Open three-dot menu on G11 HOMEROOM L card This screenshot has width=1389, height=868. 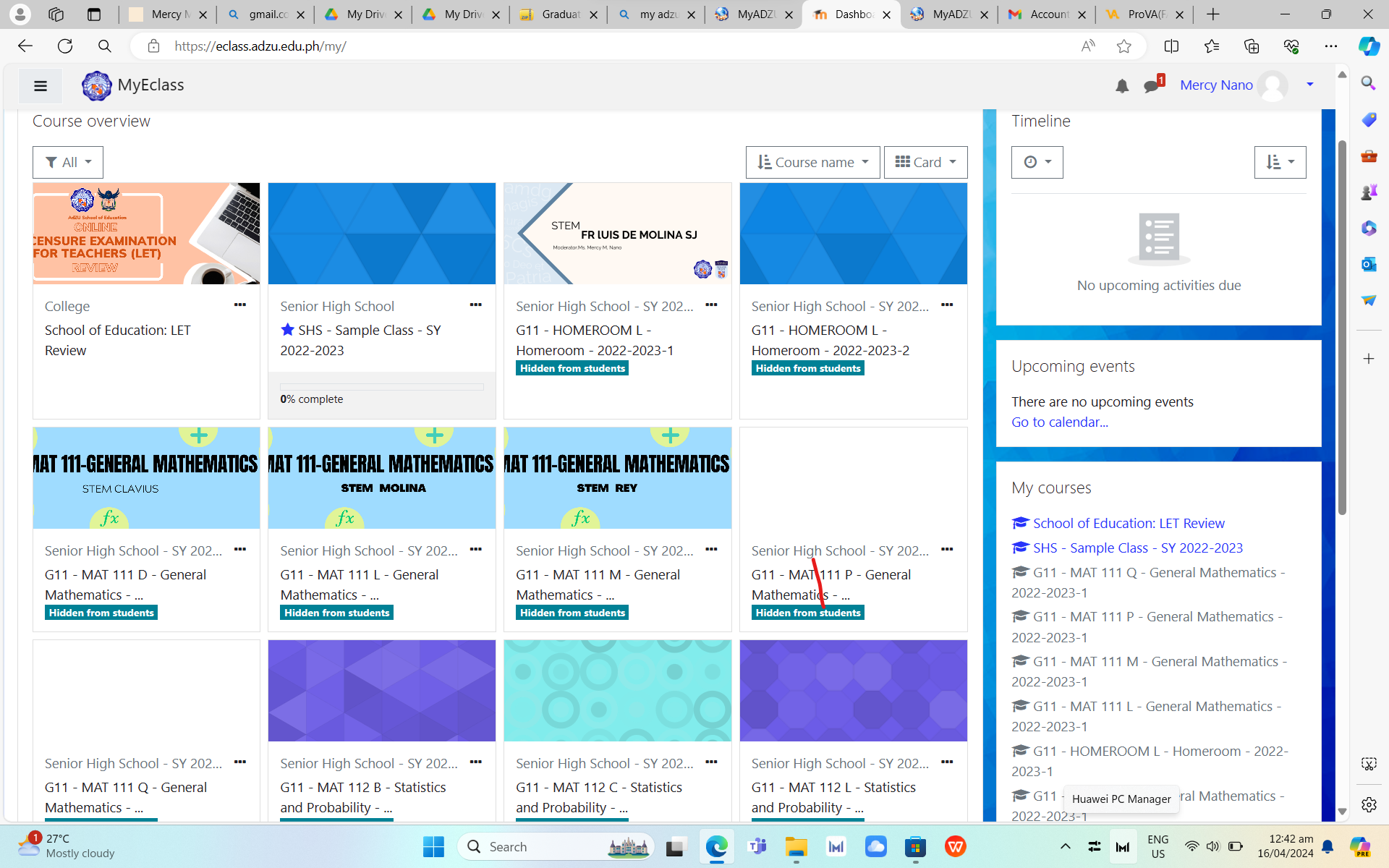click(x=711, y=305)
